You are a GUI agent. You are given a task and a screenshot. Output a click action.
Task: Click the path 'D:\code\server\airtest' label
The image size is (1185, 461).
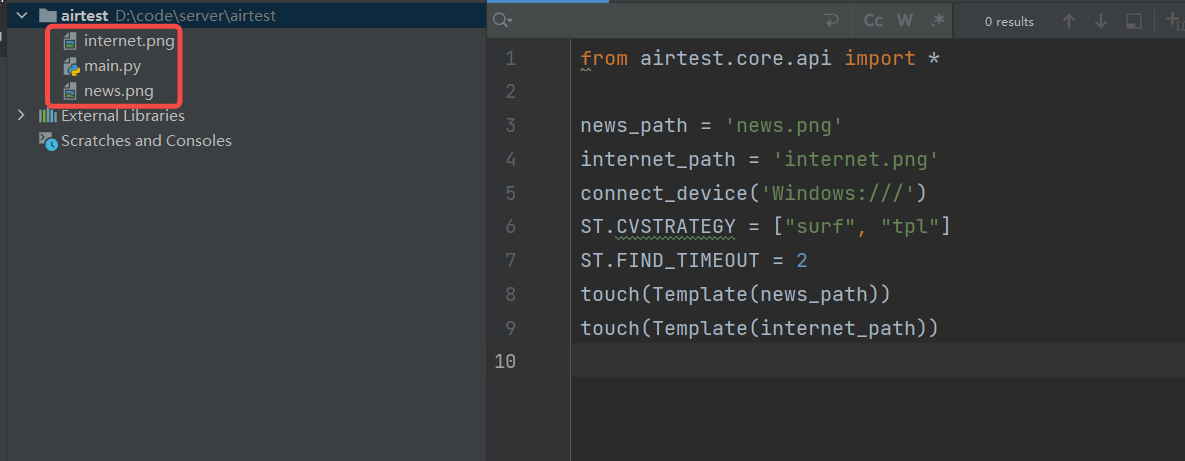coord(196,15)
